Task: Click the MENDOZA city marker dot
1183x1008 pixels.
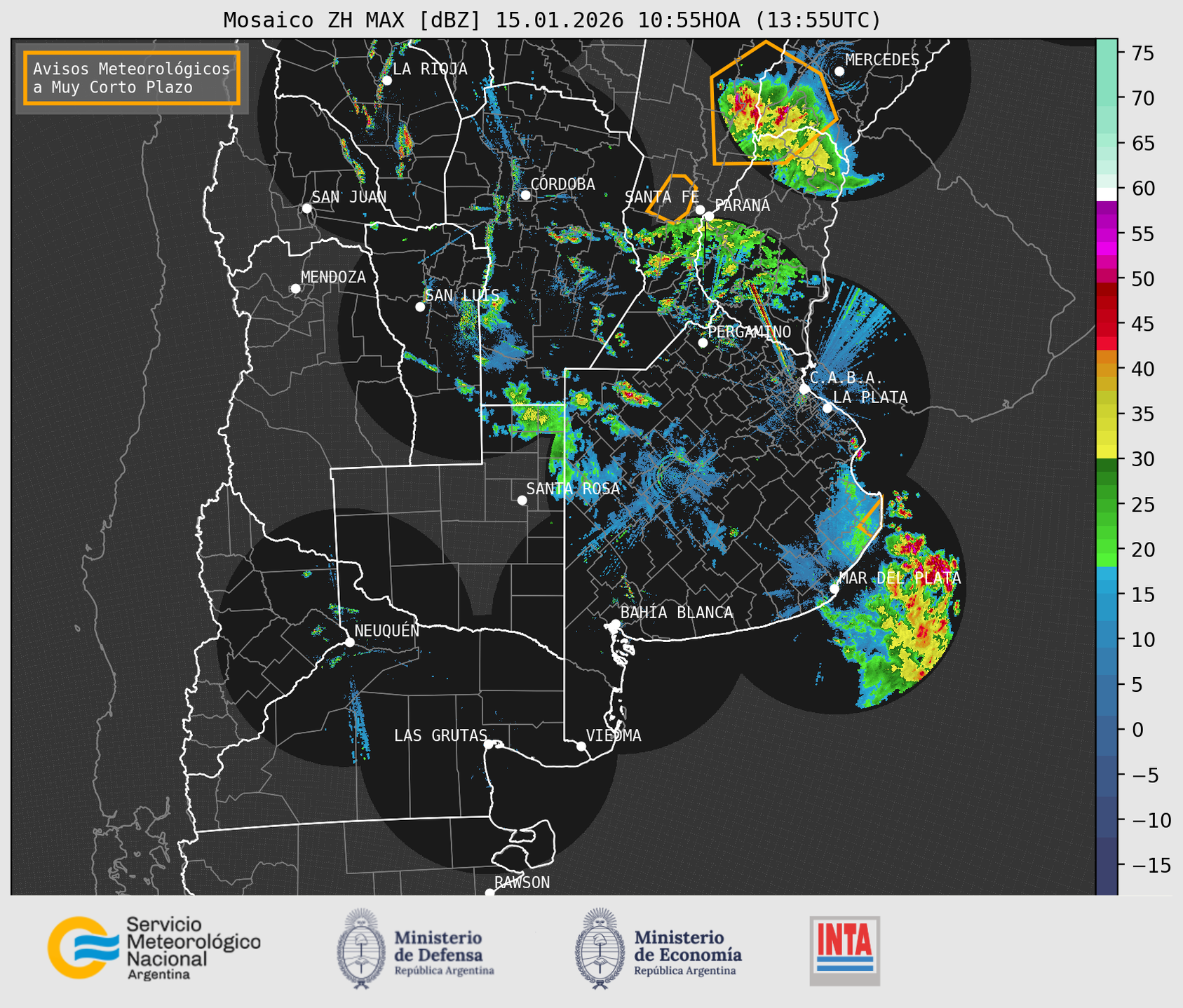Action: click(x=295, y=289)
